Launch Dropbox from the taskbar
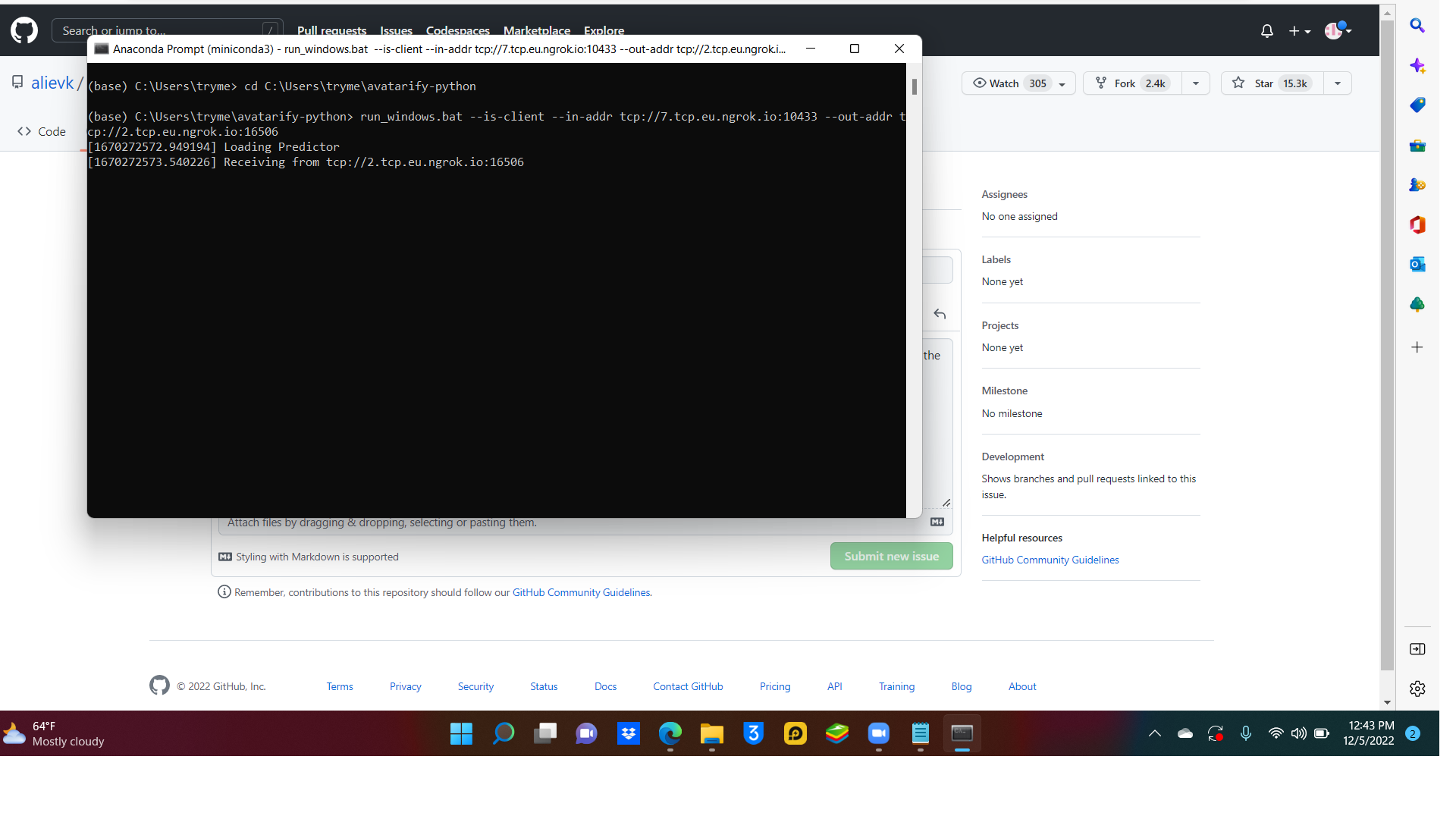 pos(628,733)
